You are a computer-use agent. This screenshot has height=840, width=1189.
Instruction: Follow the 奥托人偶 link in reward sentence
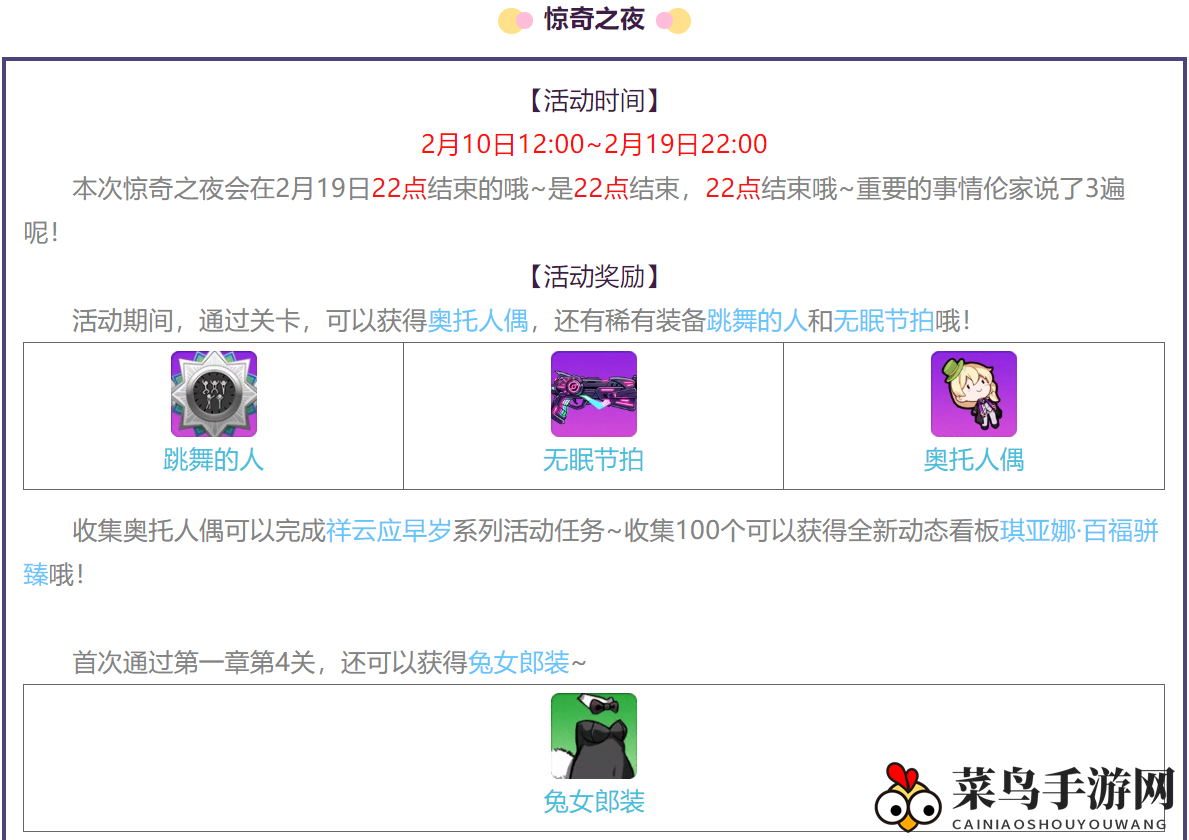[x=478, y=321]
